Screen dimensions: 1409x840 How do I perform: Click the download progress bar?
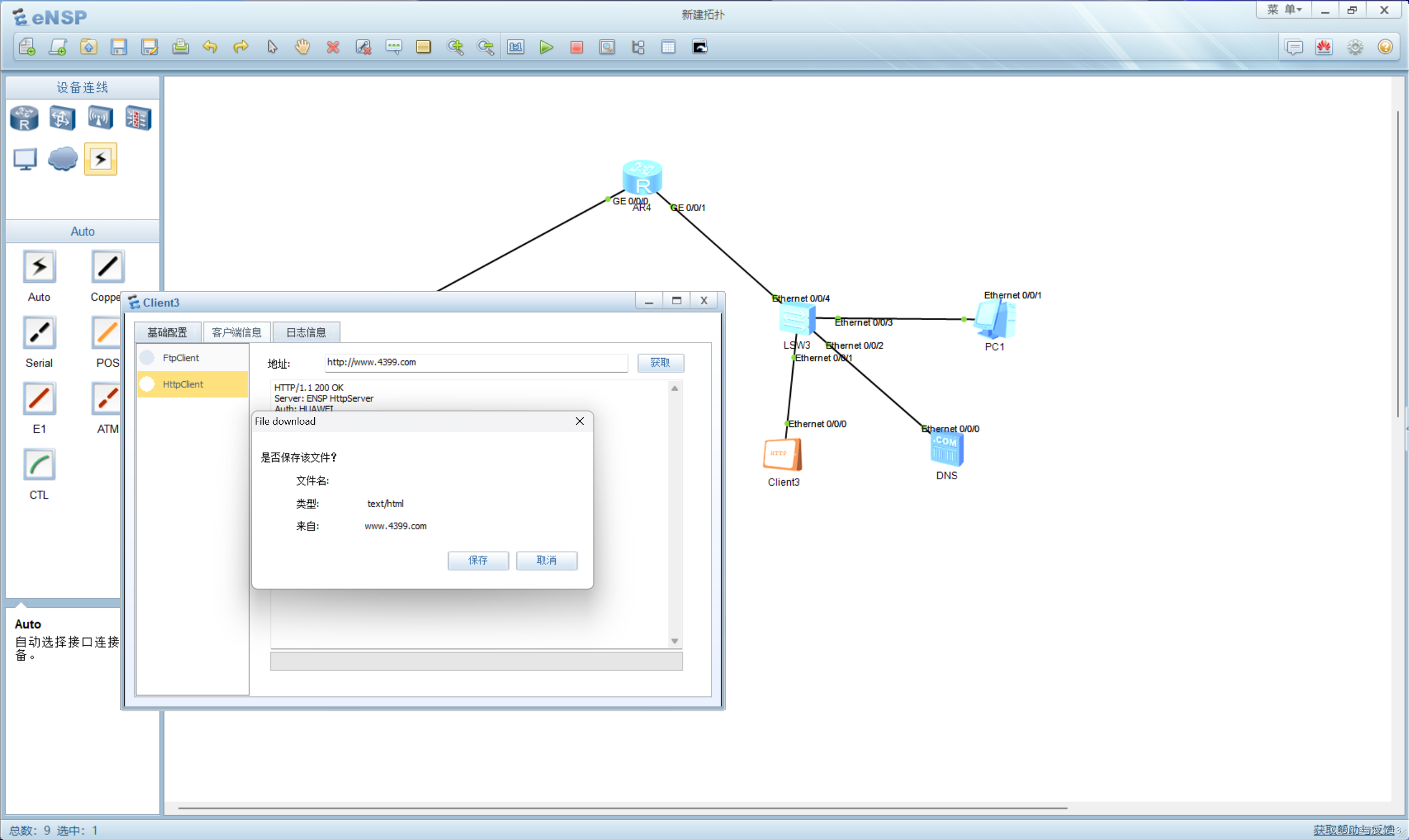coord(476,661)
